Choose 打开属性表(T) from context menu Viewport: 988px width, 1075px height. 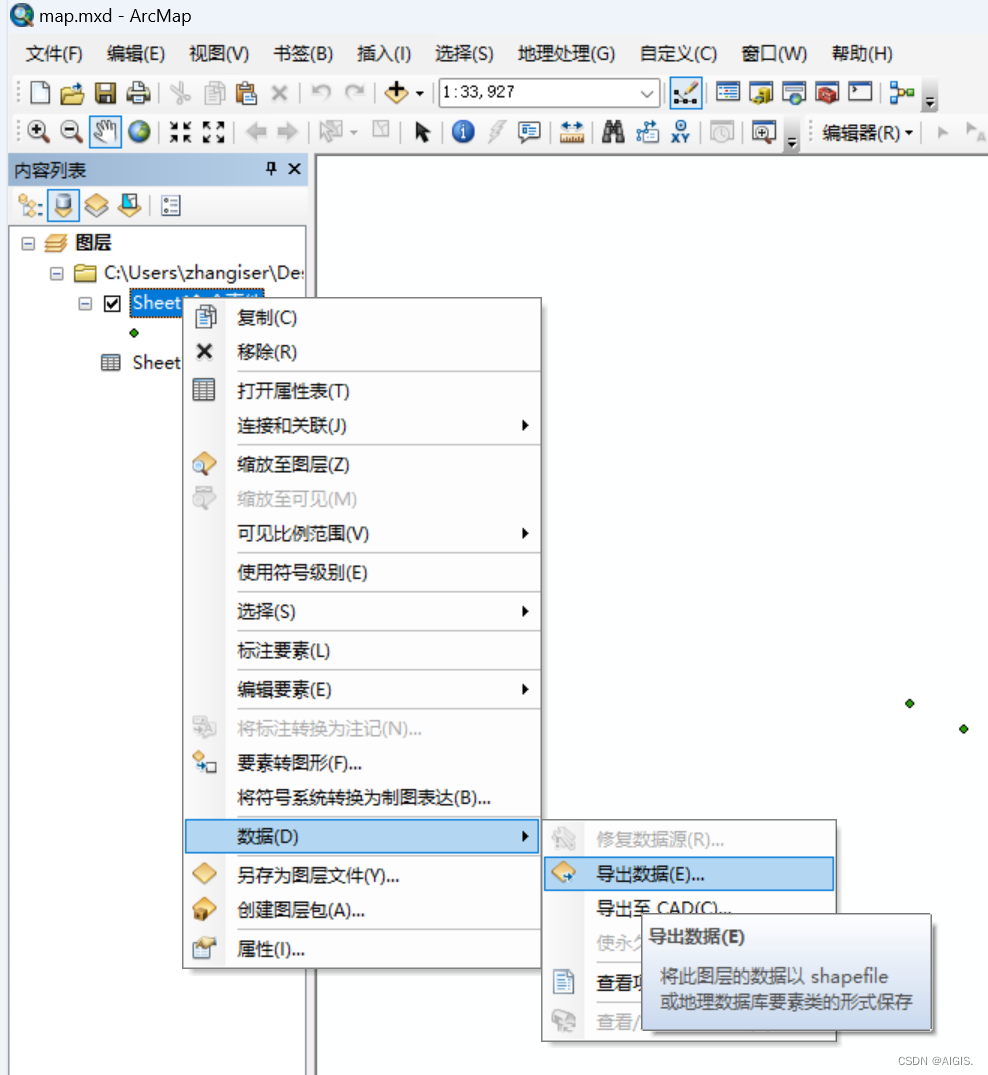pyautogui.click(x=363, y=391)
